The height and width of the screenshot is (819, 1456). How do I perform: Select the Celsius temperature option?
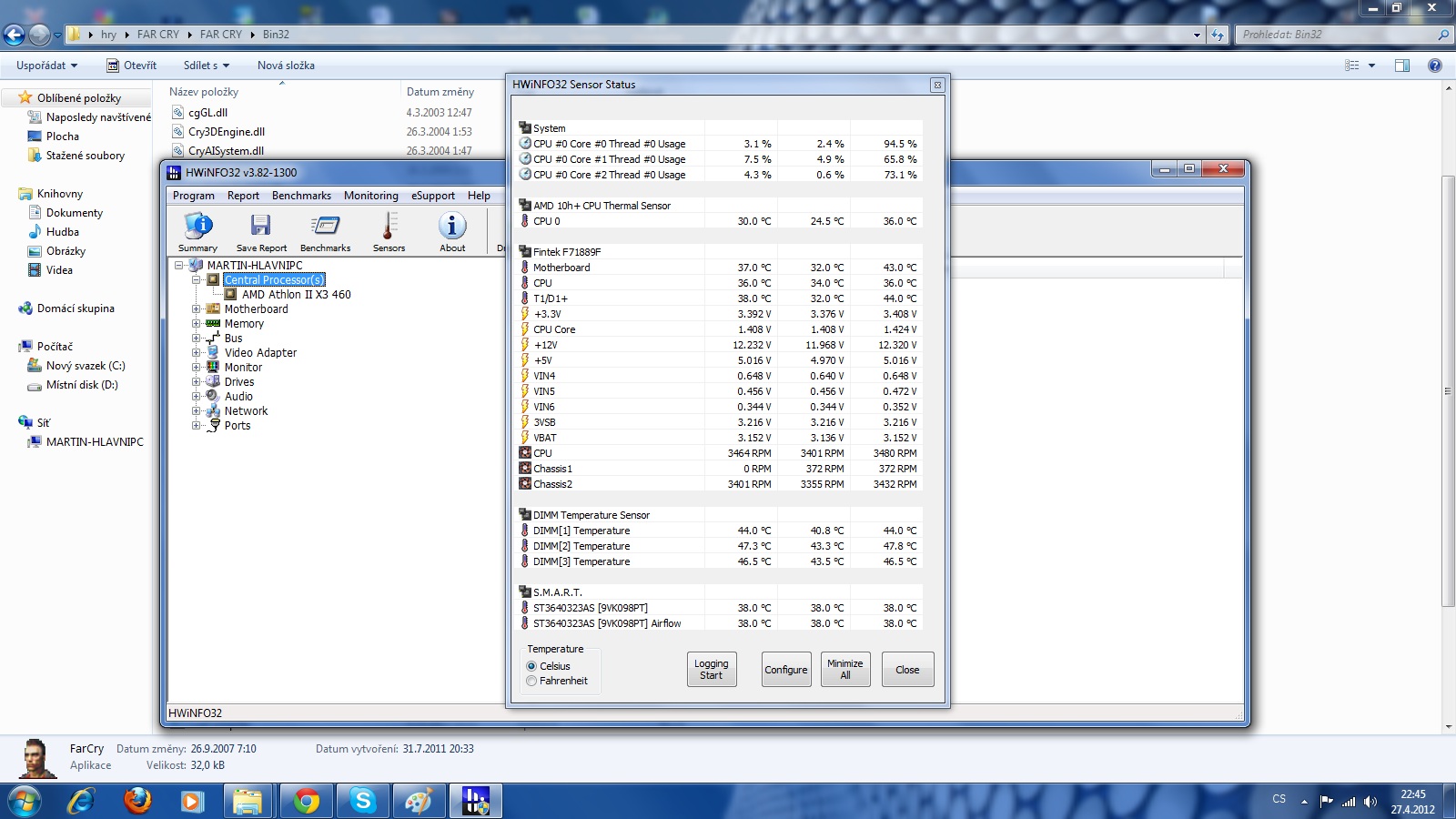[x=531, y=666]
